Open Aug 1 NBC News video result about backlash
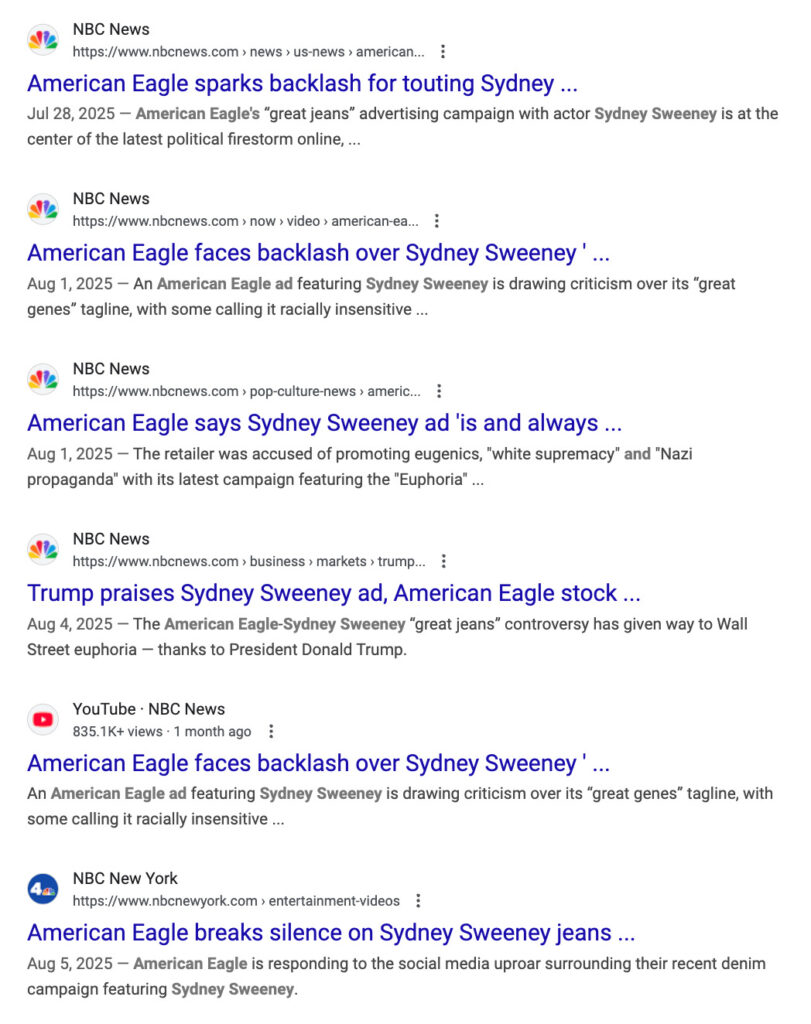The width and height of the screenshot is (811, 1024). pyautogui.click(x=319, y=253)
